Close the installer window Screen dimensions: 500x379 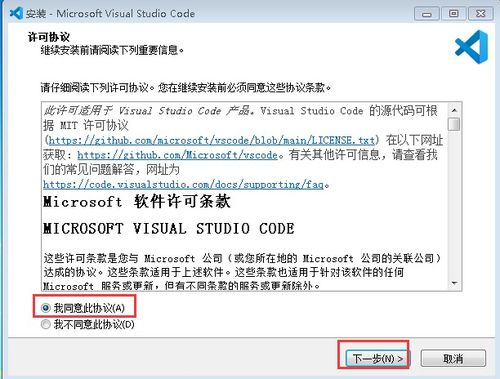click(481, 14)
